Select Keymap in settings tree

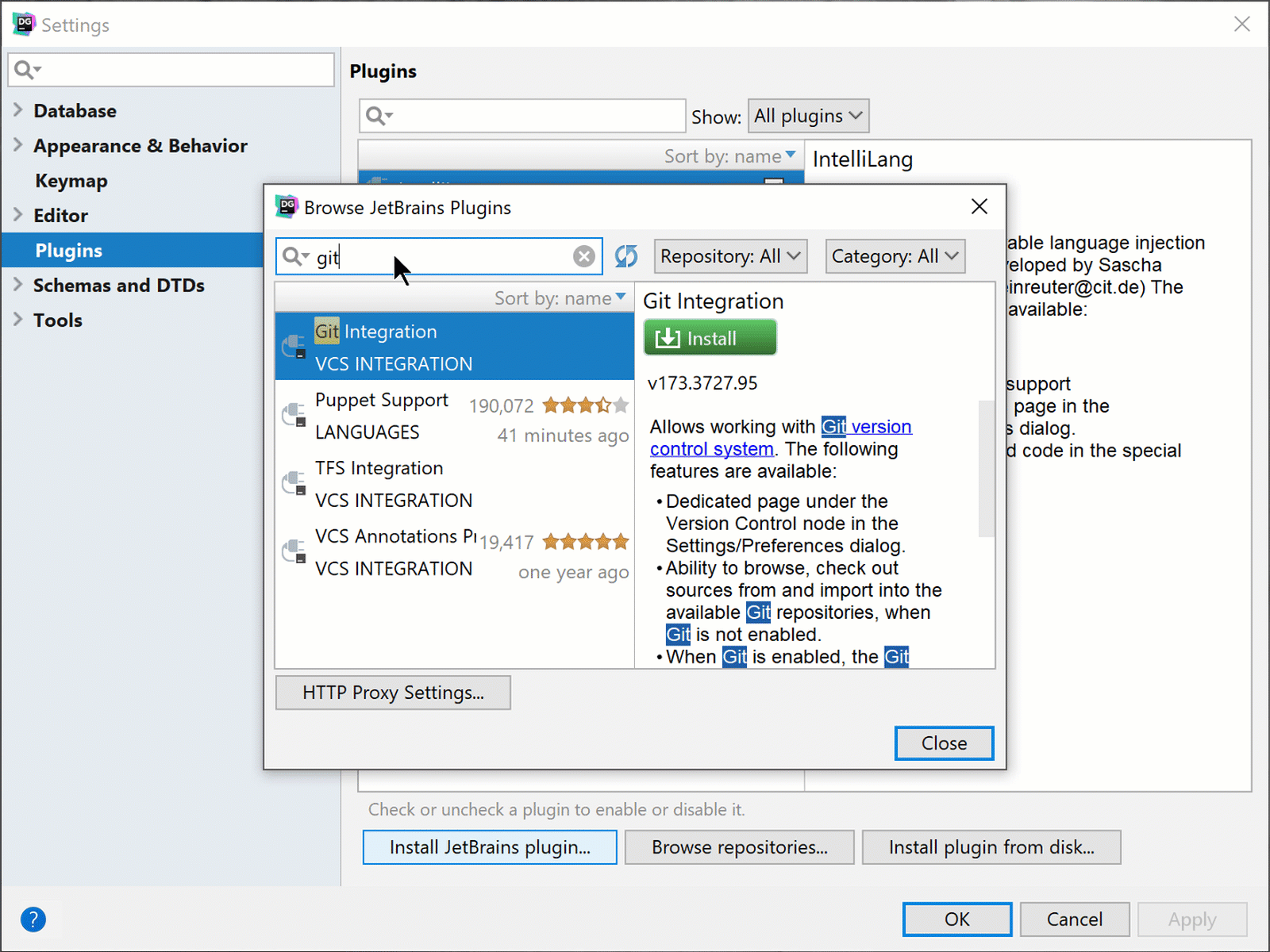click(x=71, y=181)
